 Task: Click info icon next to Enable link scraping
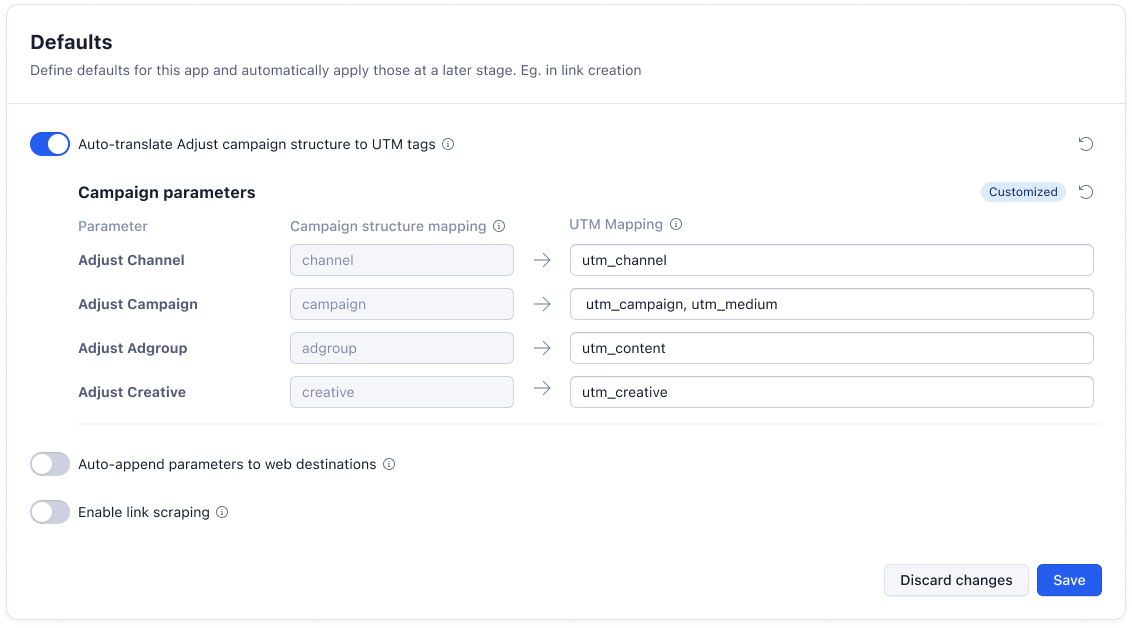point(222,512)
